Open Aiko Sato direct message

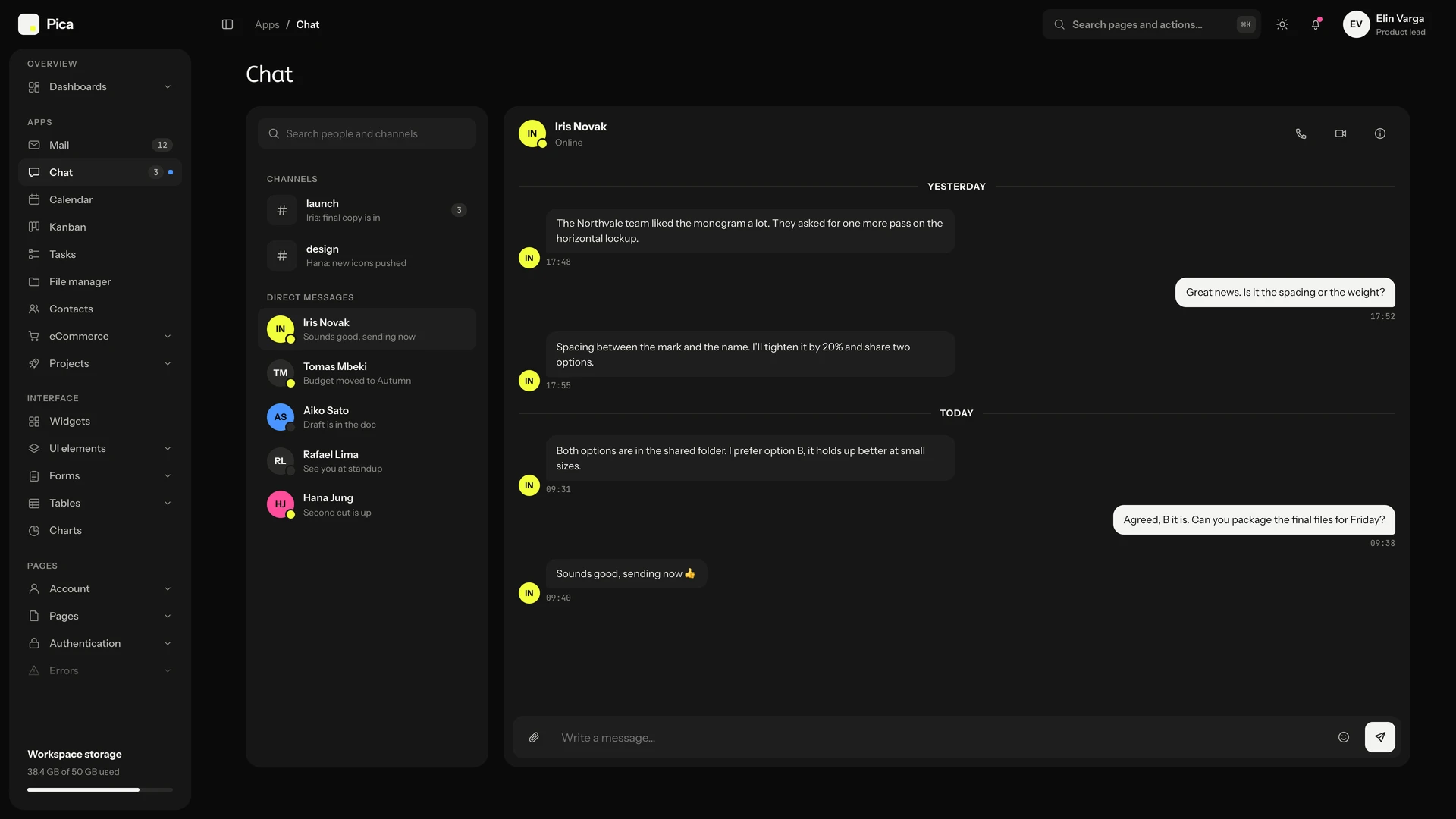[x=367, y=417]
